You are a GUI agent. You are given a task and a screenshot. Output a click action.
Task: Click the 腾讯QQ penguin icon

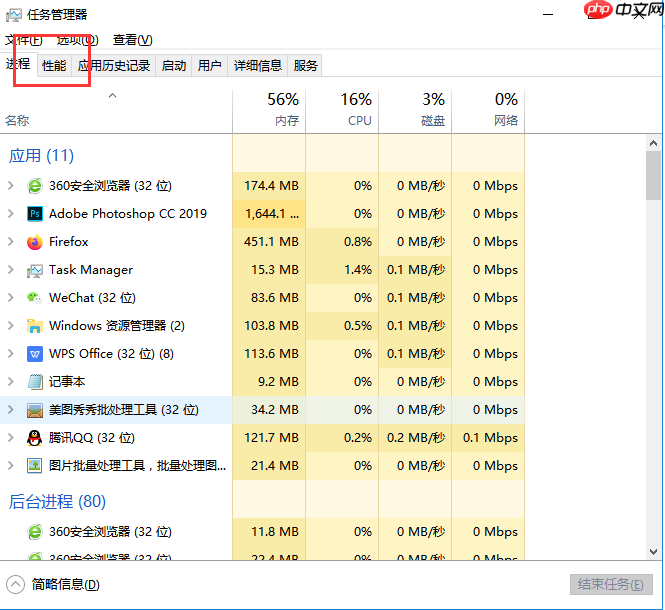pos(35,438)
